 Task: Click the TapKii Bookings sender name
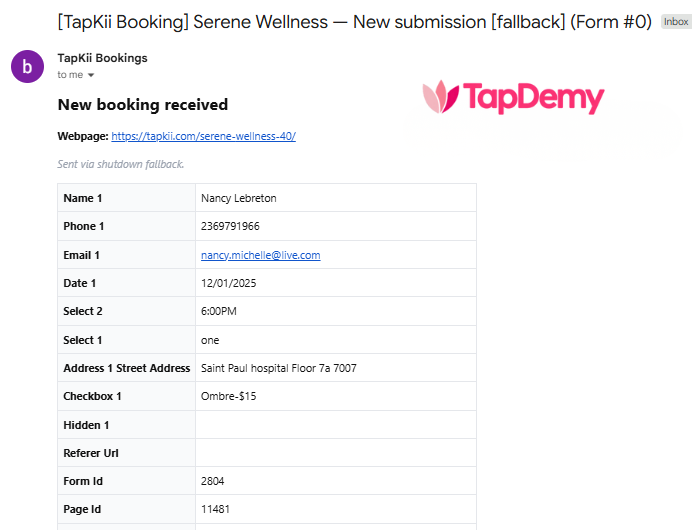tap(102, 58)
